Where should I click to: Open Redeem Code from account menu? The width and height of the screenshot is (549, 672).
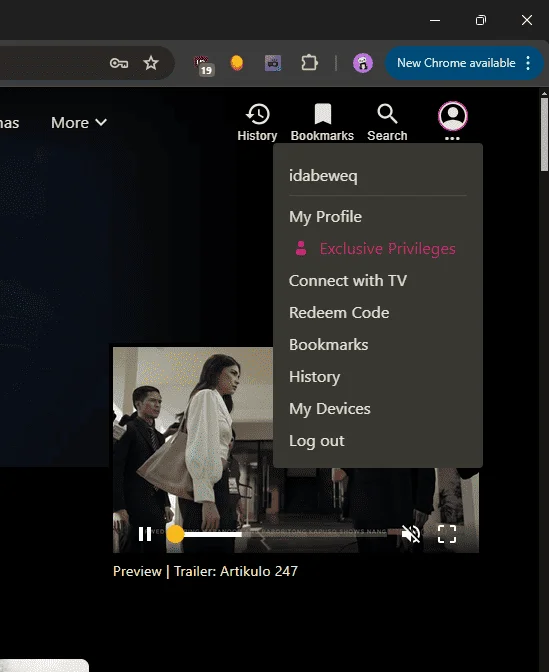click(x=339, y=313)
